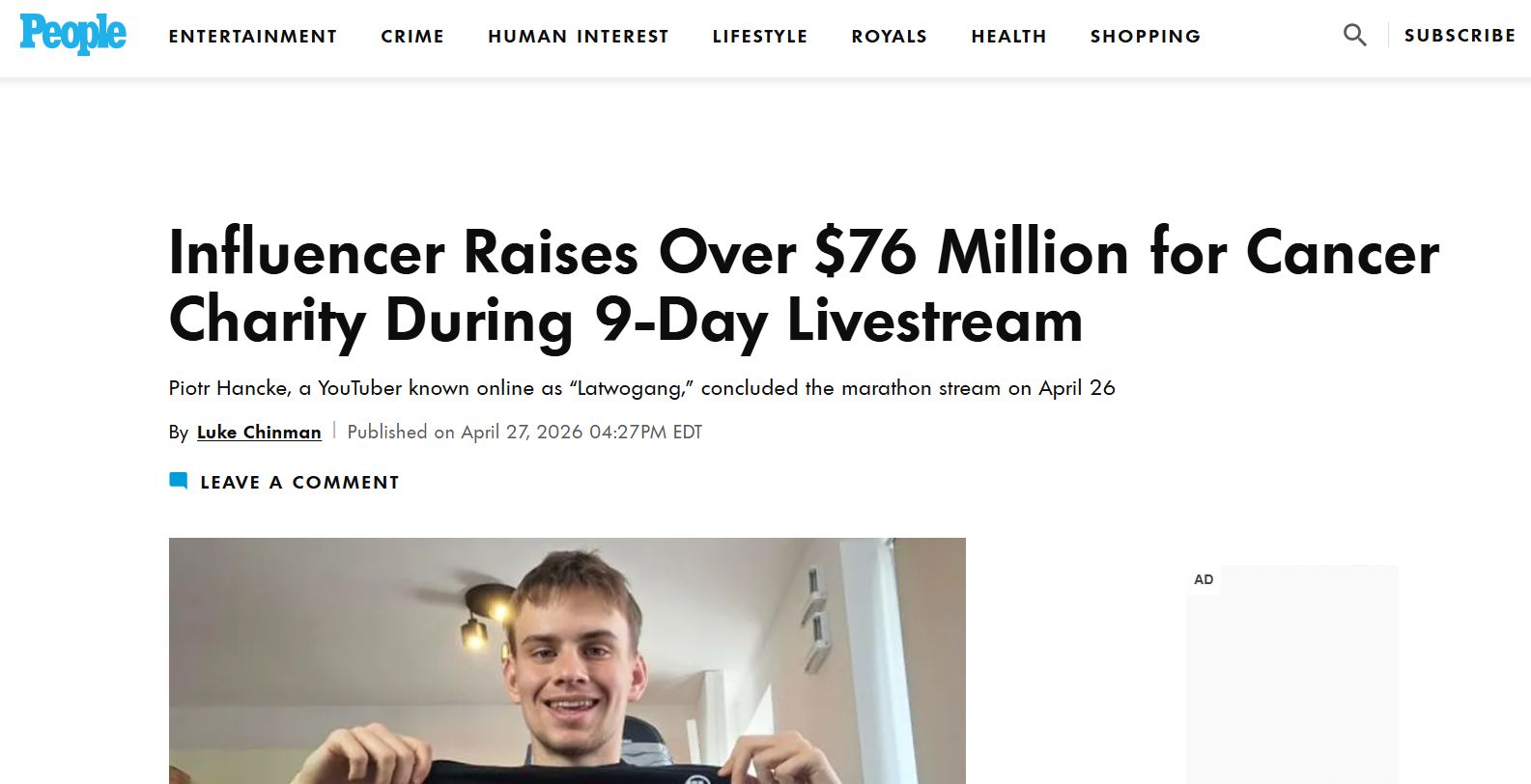Click the "By" byline label
This screenshot has width=1531, height=784.
[x=179, y=433]
